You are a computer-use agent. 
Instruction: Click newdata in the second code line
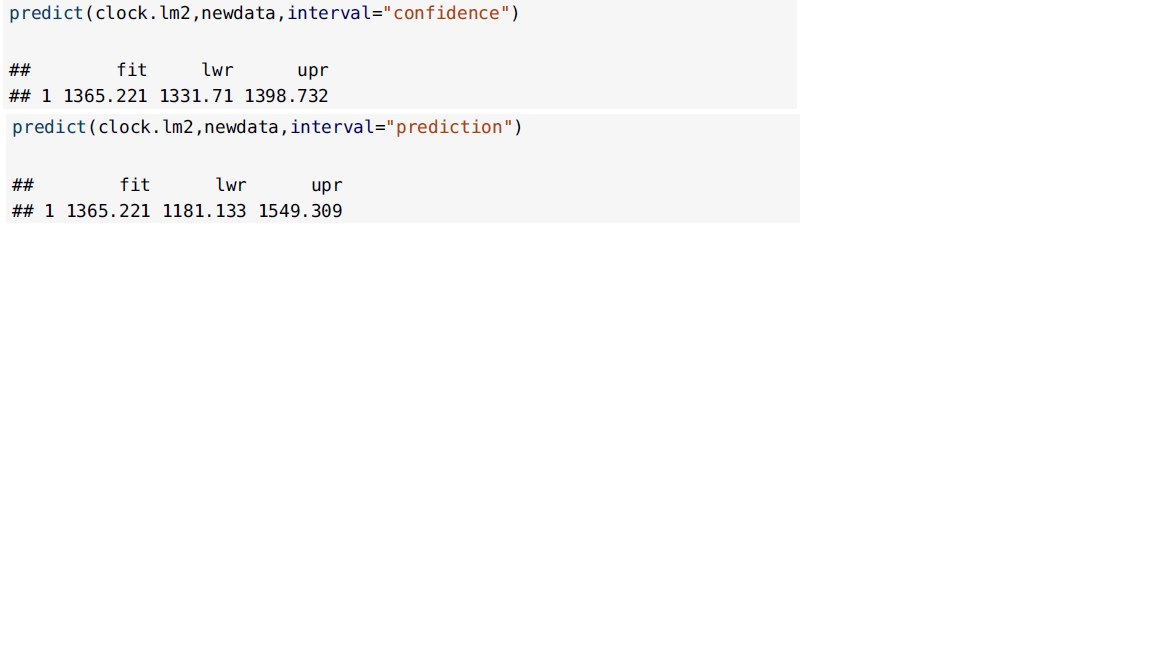click(241, 127)
